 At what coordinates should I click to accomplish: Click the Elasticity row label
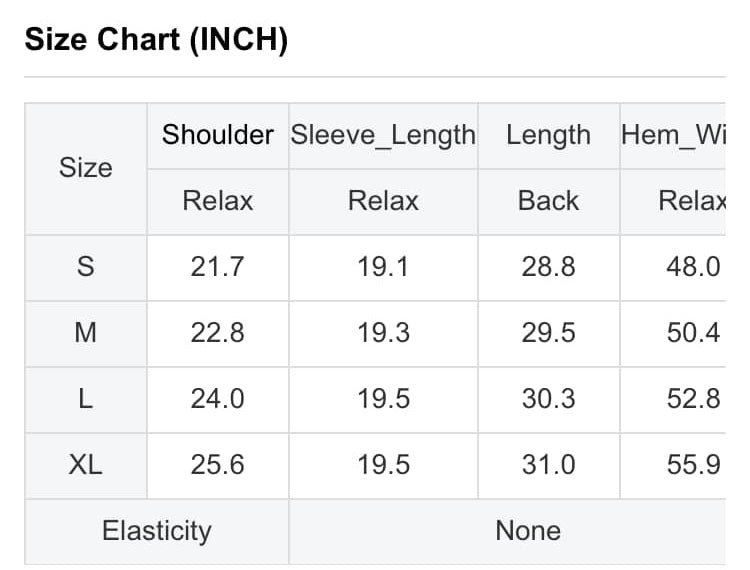[157, 532]
